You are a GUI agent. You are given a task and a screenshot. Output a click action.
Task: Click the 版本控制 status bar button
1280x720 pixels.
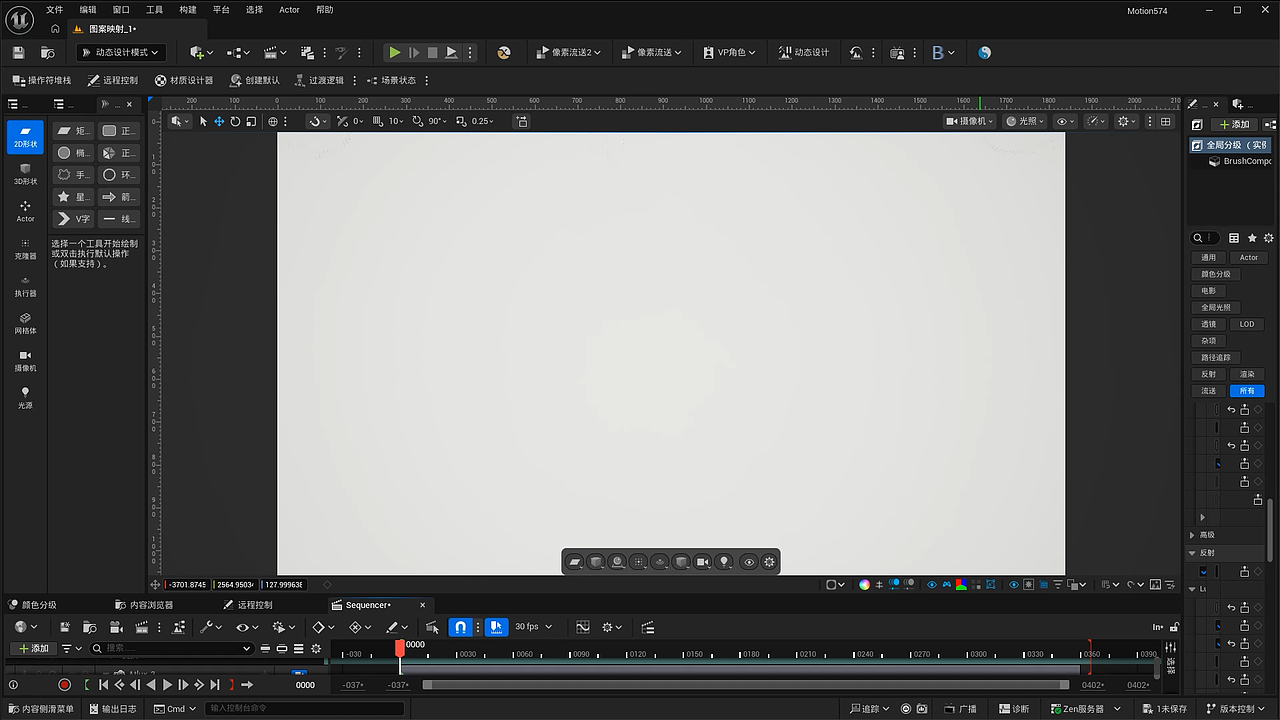(1236, 709)
